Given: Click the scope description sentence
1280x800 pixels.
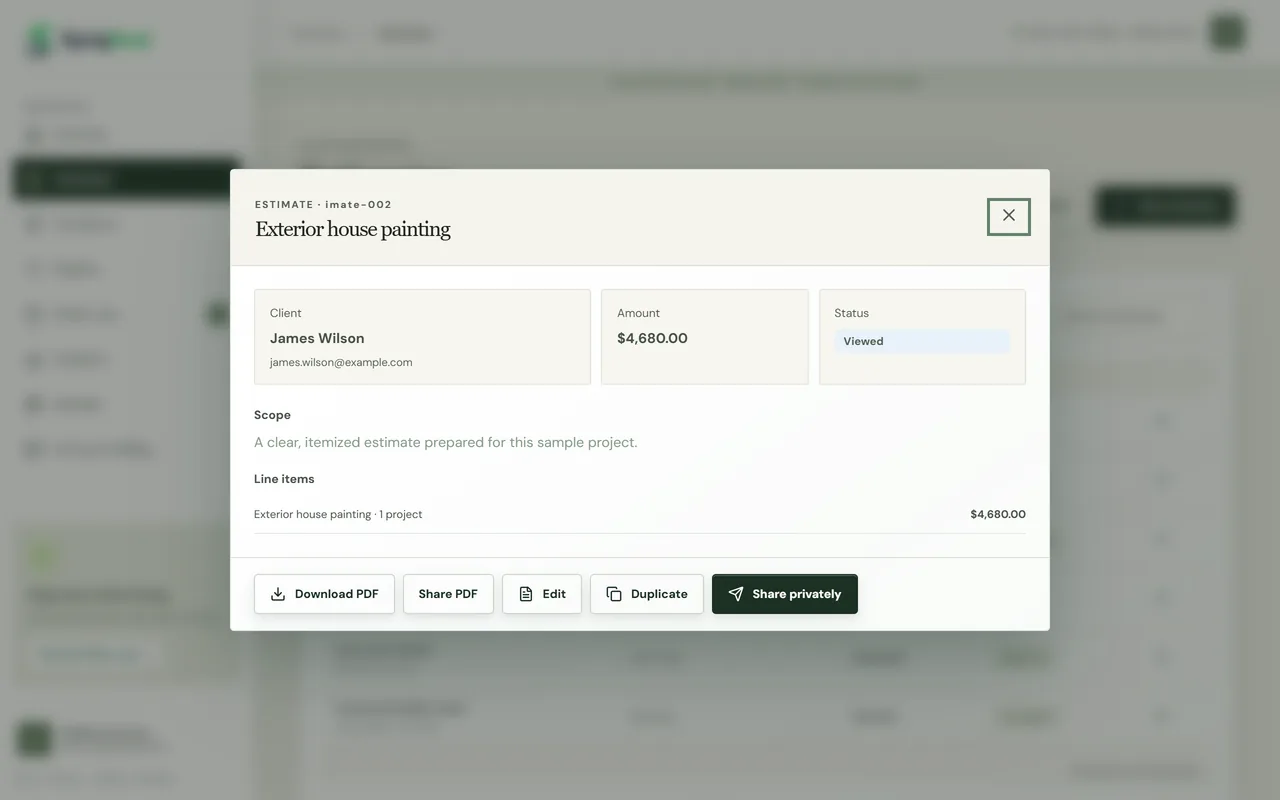Looking at the screenshot, I should (x=445, y=442).
